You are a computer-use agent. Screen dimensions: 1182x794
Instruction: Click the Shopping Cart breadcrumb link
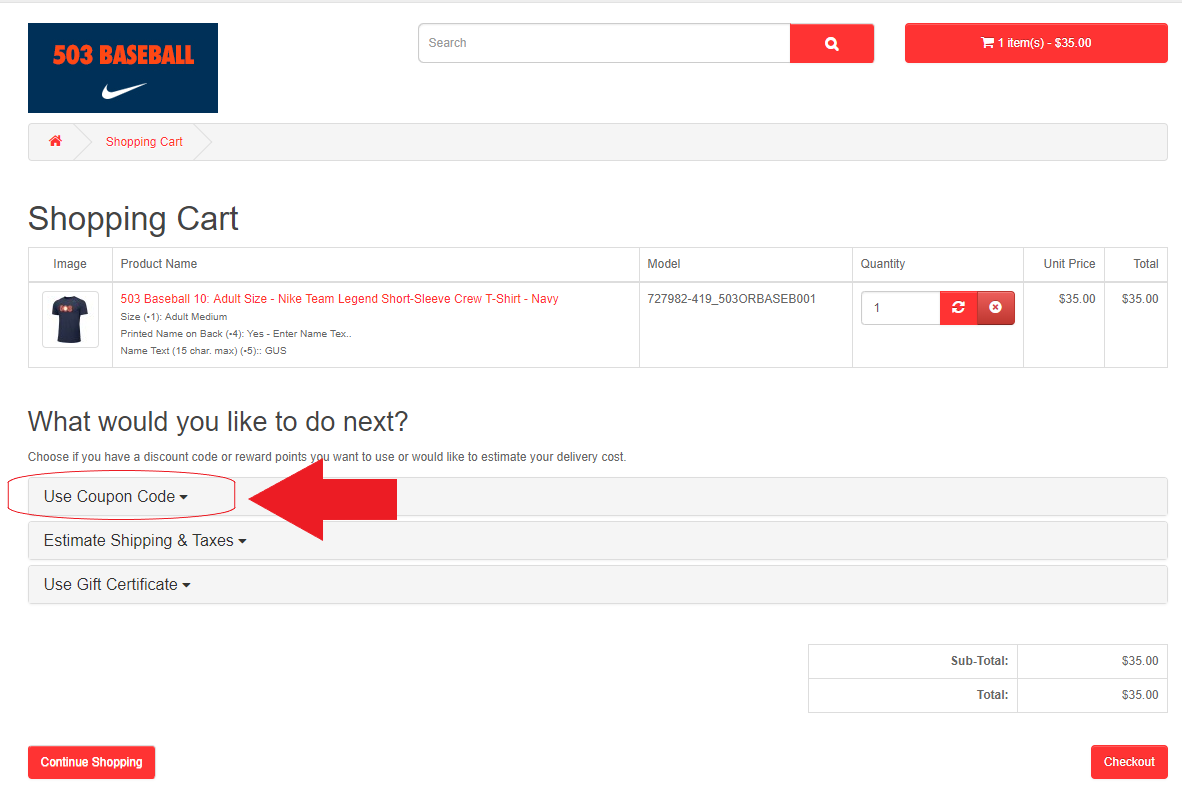144,142
